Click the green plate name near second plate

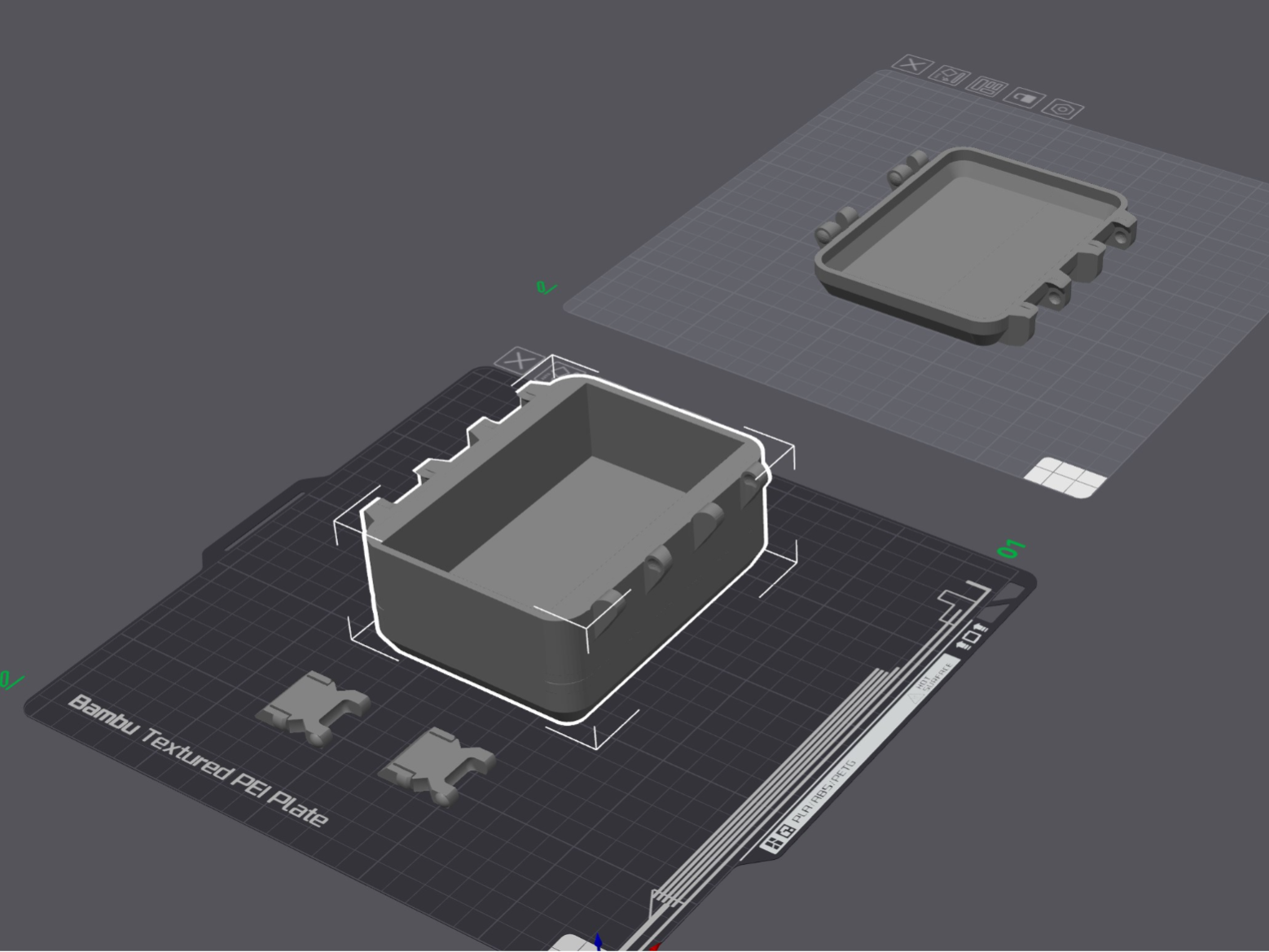(547, 287)
